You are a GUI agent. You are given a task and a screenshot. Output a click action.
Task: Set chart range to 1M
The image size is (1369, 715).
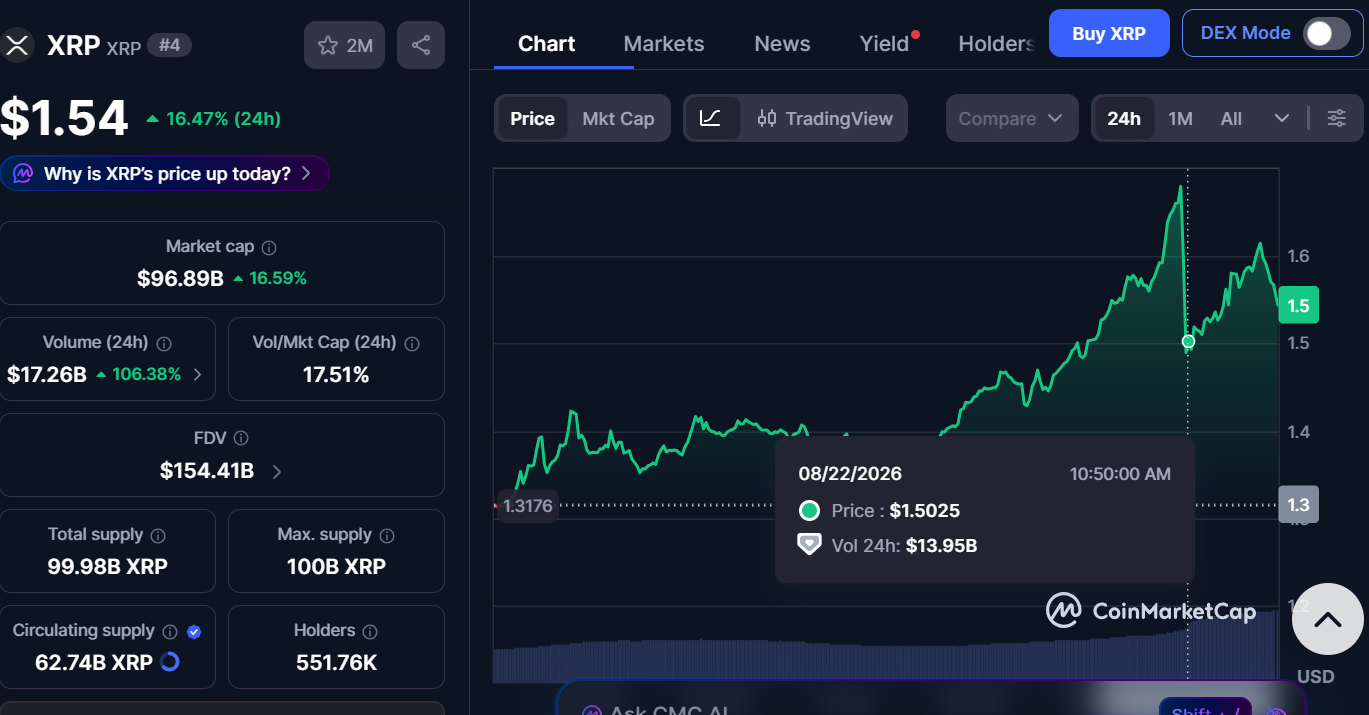point(1180,118)
